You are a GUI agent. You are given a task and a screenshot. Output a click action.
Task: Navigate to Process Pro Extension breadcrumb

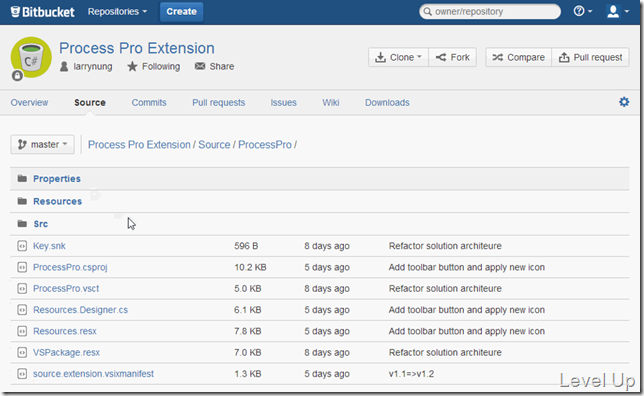coord(139,145)
